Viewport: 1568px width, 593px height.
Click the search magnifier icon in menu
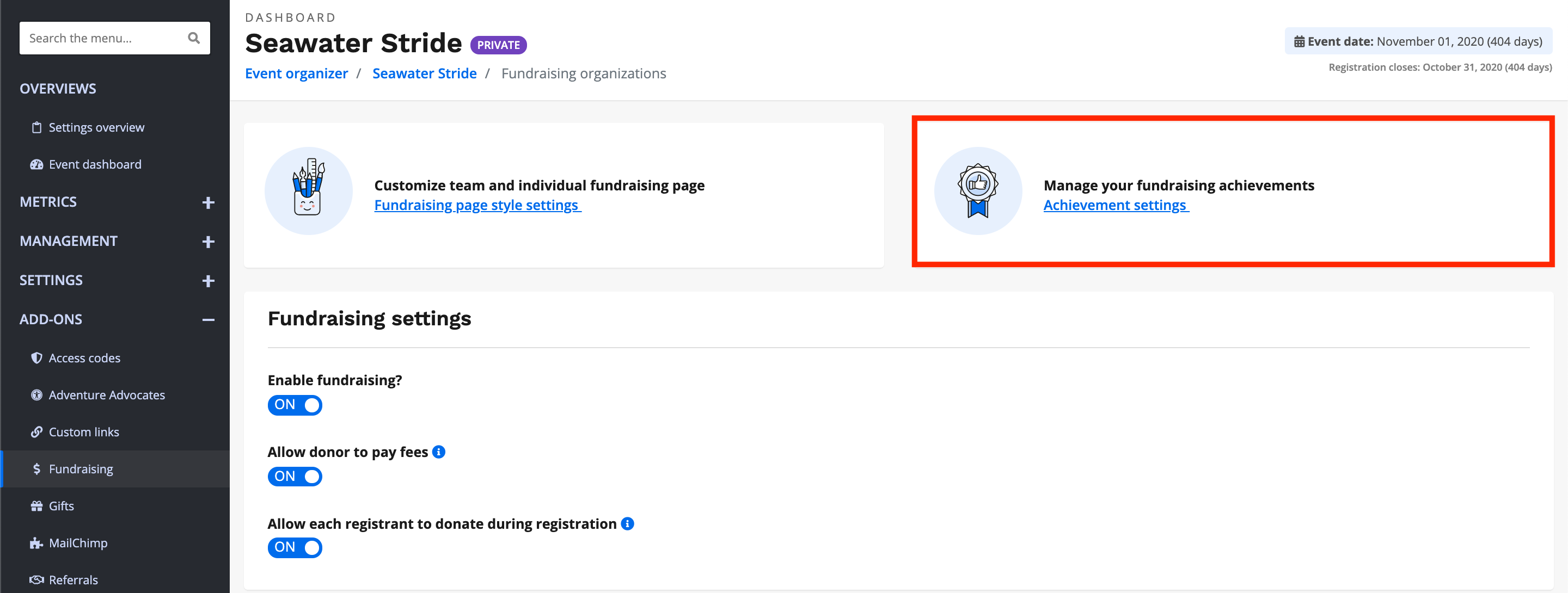click(x=194, y=38)
